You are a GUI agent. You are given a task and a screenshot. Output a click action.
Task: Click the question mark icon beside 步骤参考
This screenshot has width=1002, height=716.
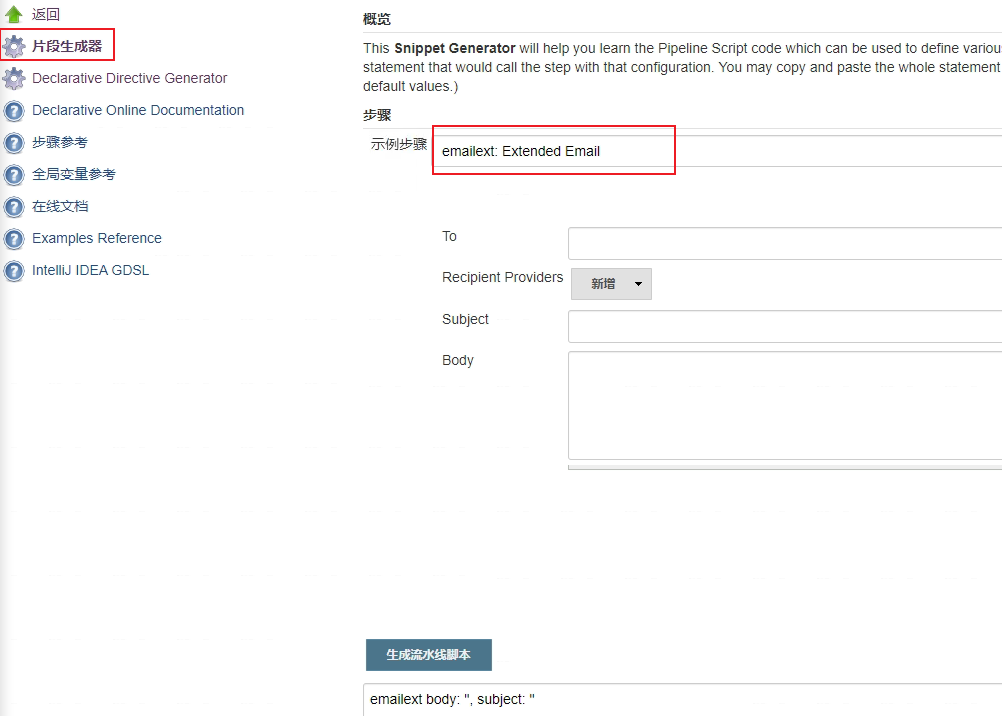[x=14, y=143]
